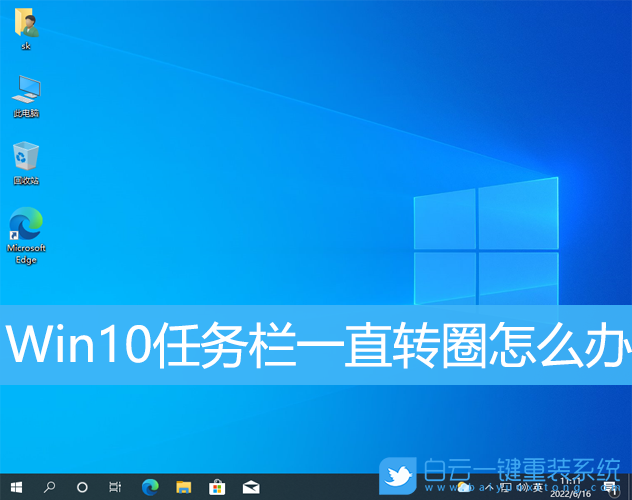This screenshot has height=500, width=632.
Task: Launch Microsoft Edge from the taskbar
Action: click(150, 487)
